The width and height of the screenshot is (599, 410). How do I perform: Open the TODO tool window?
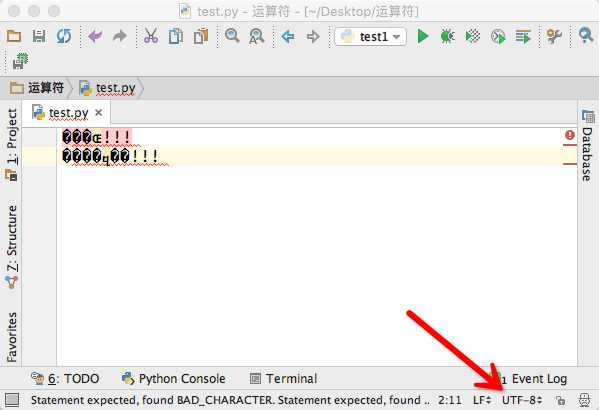coord(65,379)
